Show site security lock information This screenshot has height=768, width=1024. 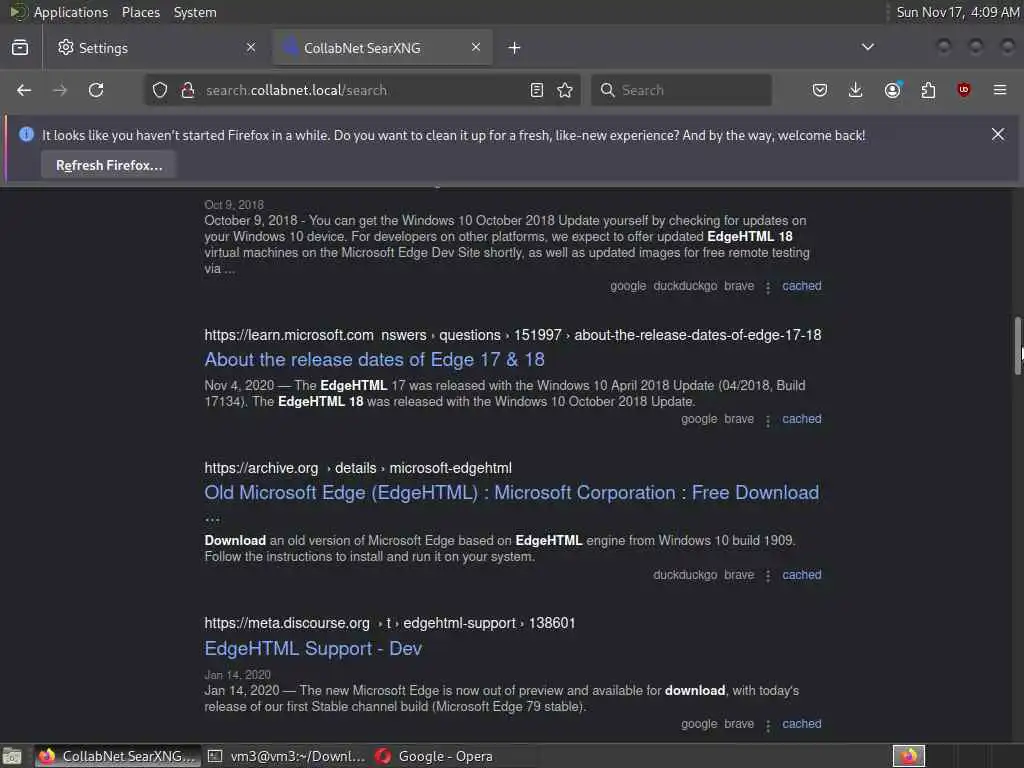[x=187, y=90]
